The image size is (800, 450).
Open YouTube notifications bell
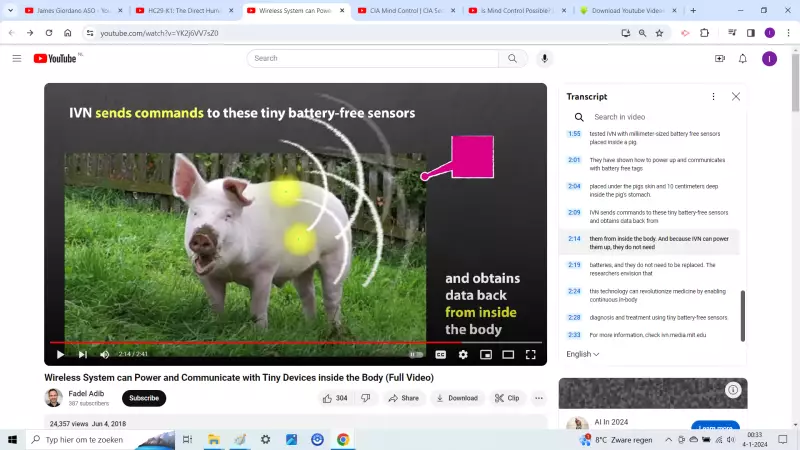(743, 58)
